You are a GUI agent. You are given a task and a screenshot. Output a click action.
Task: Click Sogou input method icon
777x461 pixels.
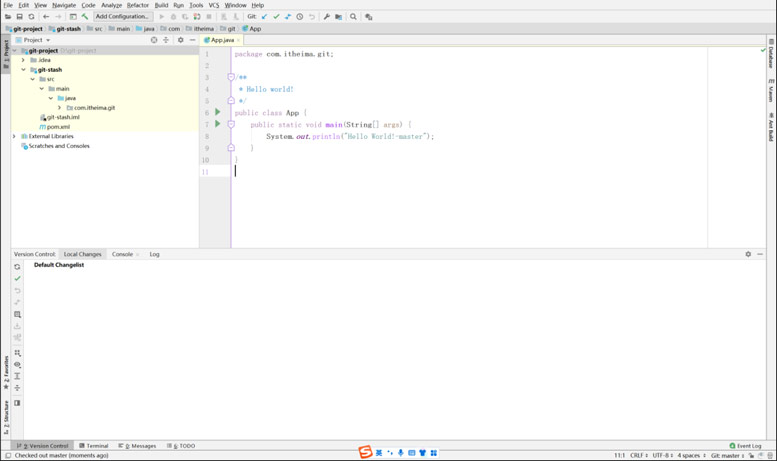pos(365,452)
